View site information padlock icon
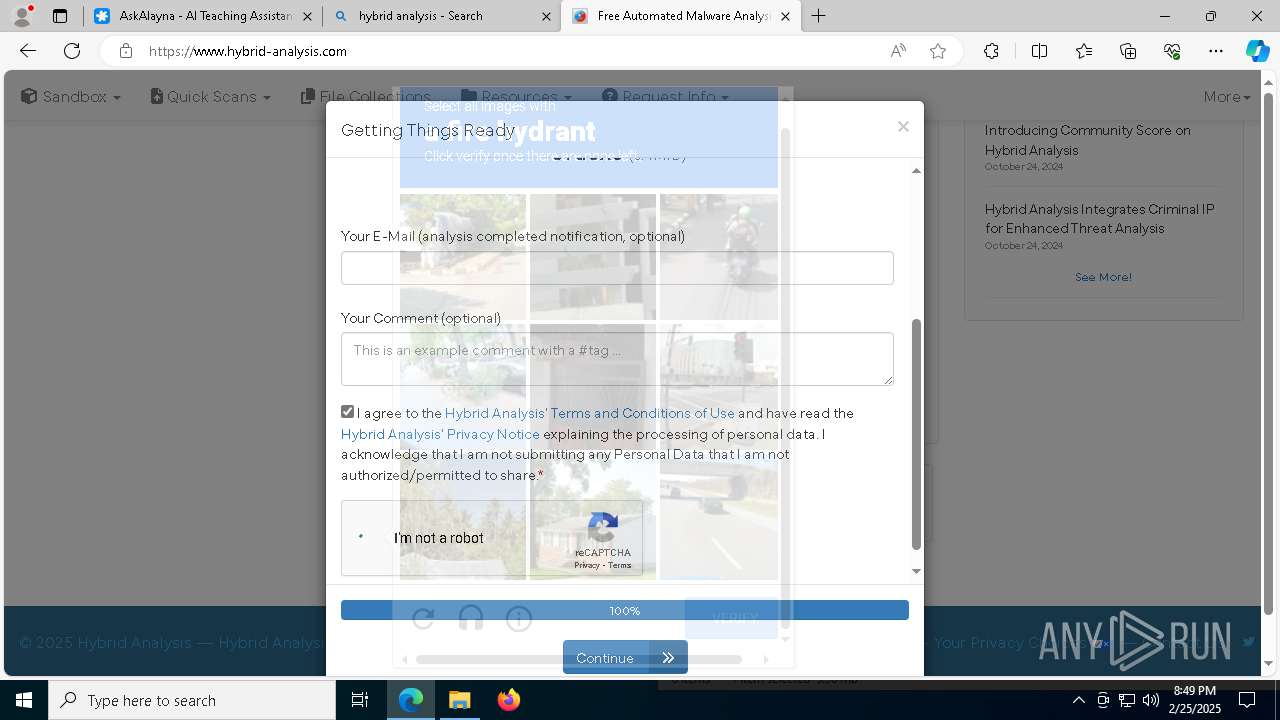1280x720 pixels. click(x=125, y=51)
